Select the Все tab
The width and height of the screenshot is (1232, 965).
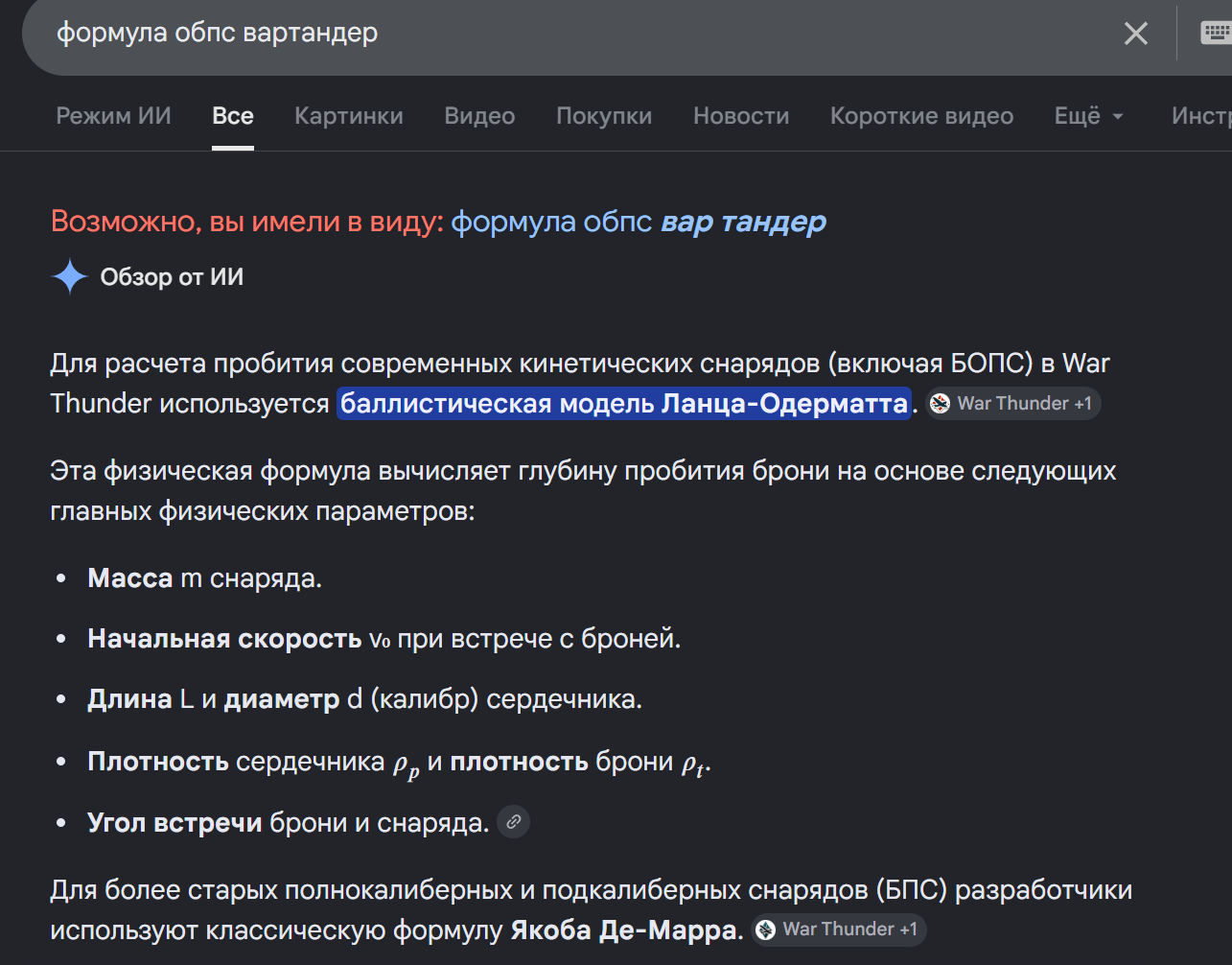233,116
